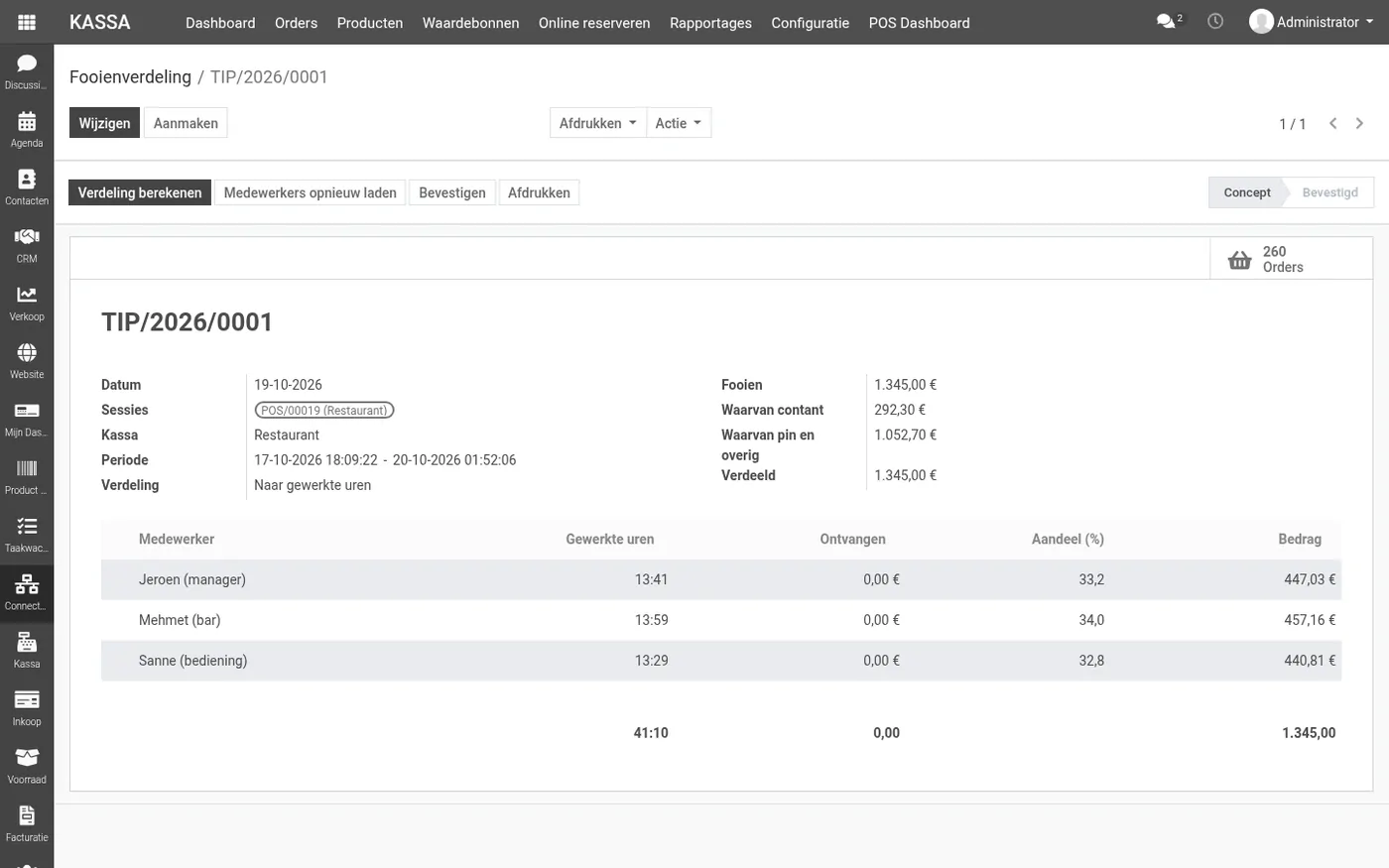Viewport: 1389px width, 868px height.
Task: Open Discussions app in sidebar
Action: point(27,71)
